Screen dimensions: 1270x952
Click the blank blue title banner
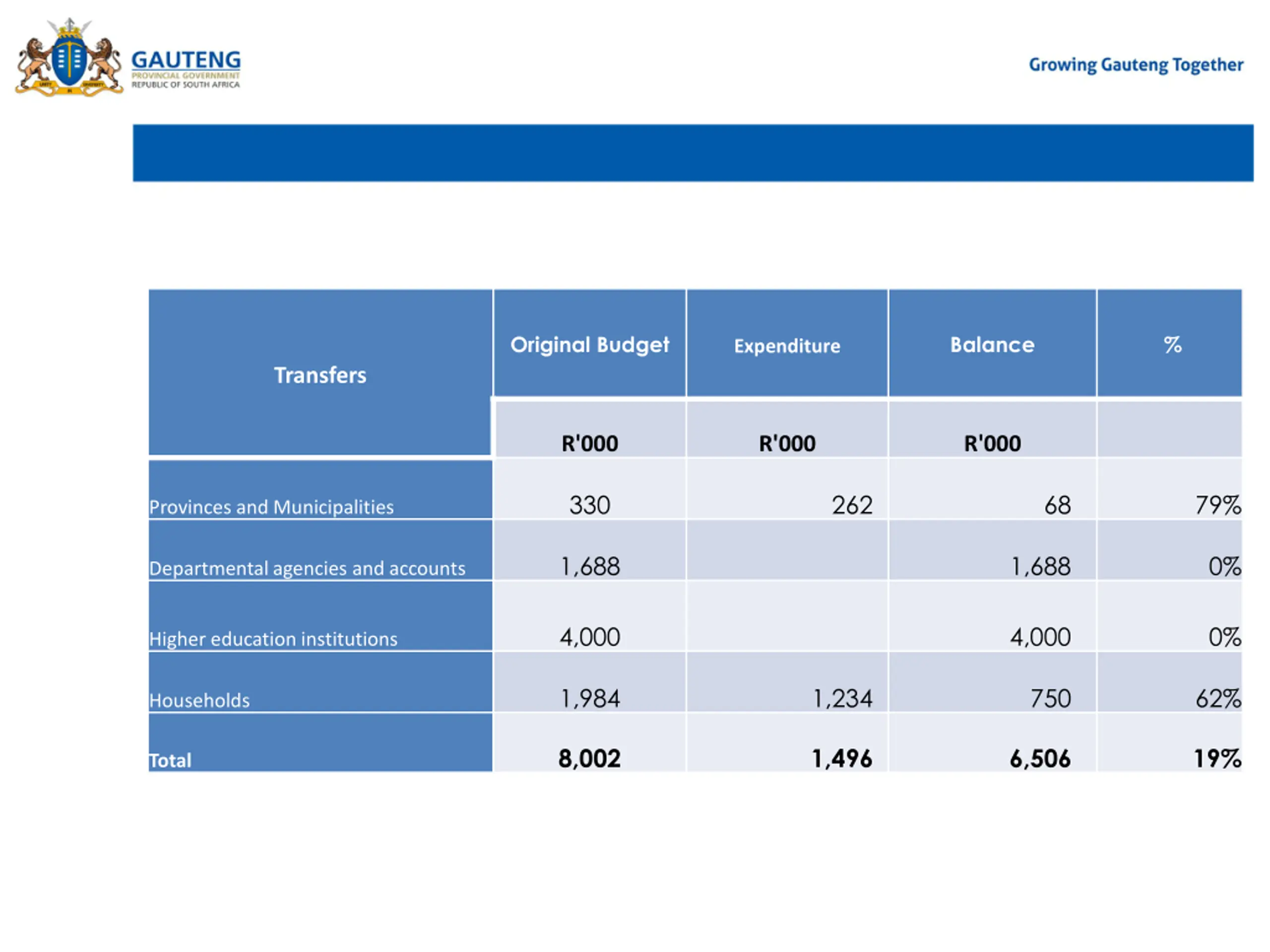point(693,153)
